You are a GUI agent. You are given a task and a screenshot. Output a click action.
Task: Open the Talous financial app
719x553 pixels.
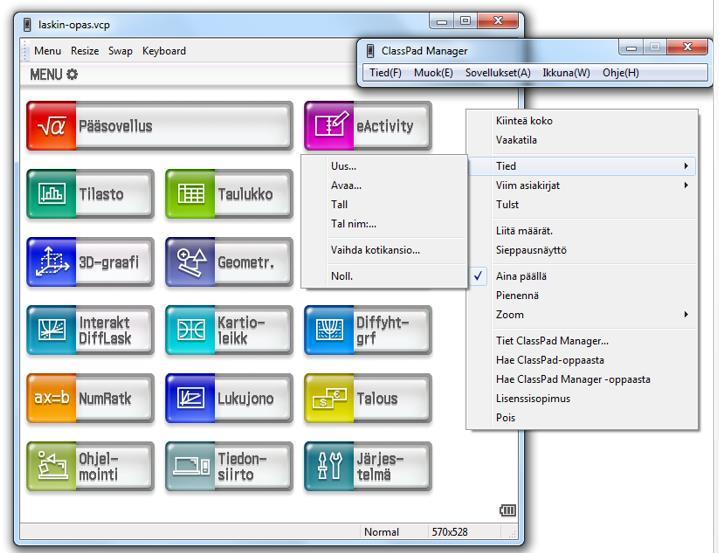[x=368, y=398]
